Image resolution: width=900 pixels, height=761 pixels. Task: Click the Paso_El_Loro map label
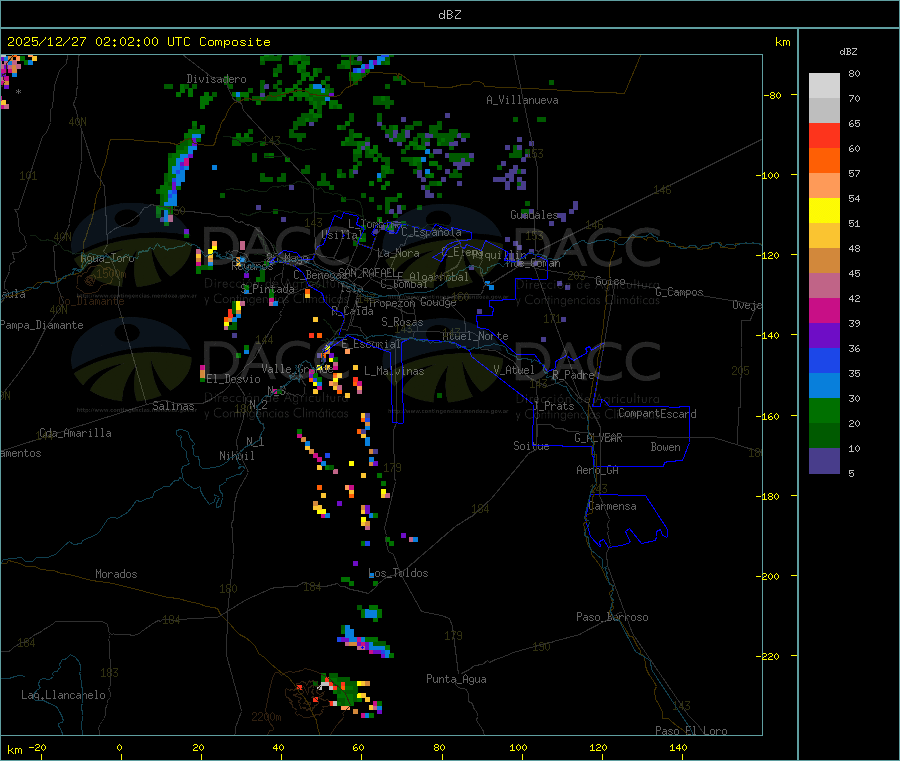click(691, 731)
